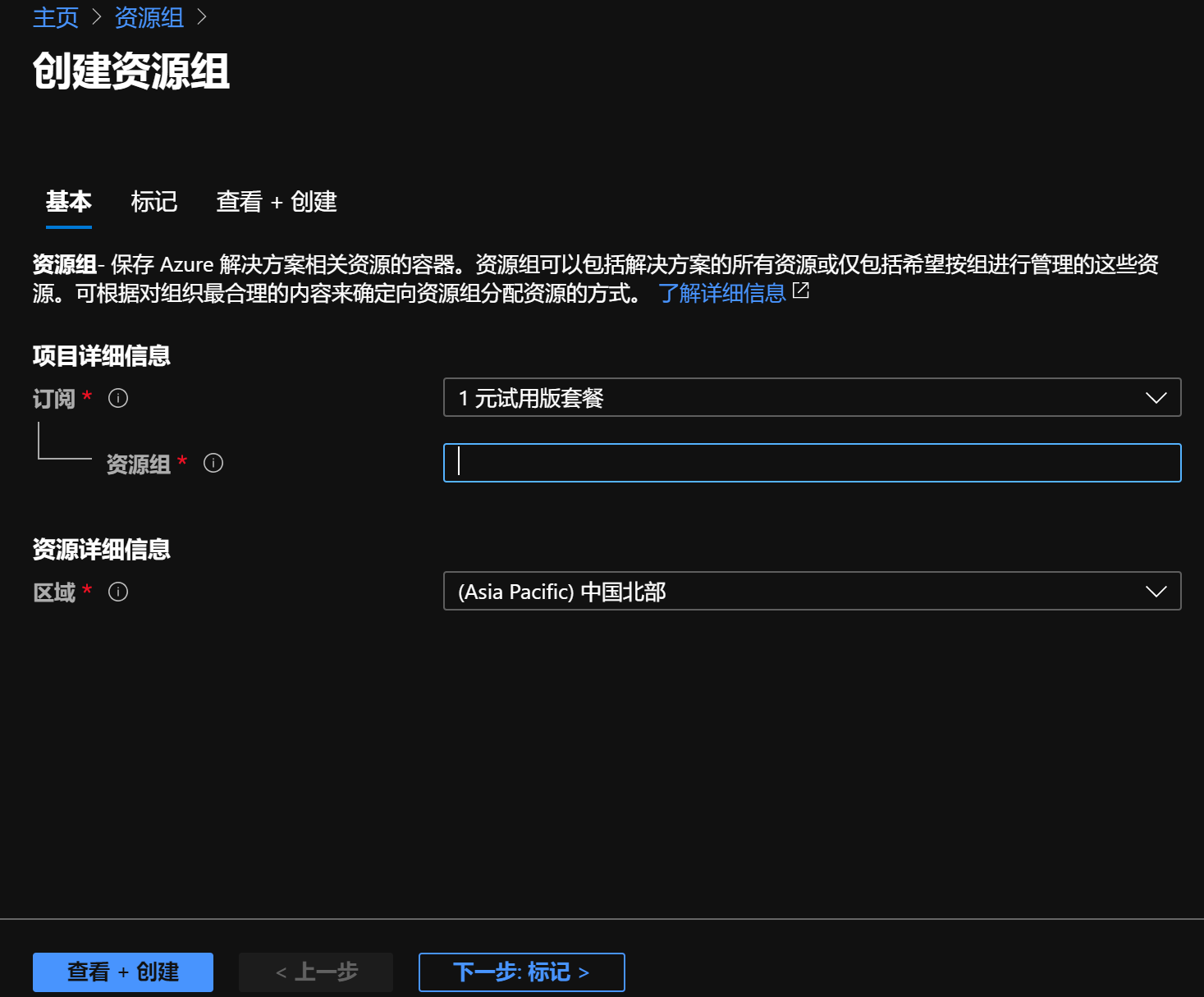Proceed with 下一步: 标记 button

[522, 972]
